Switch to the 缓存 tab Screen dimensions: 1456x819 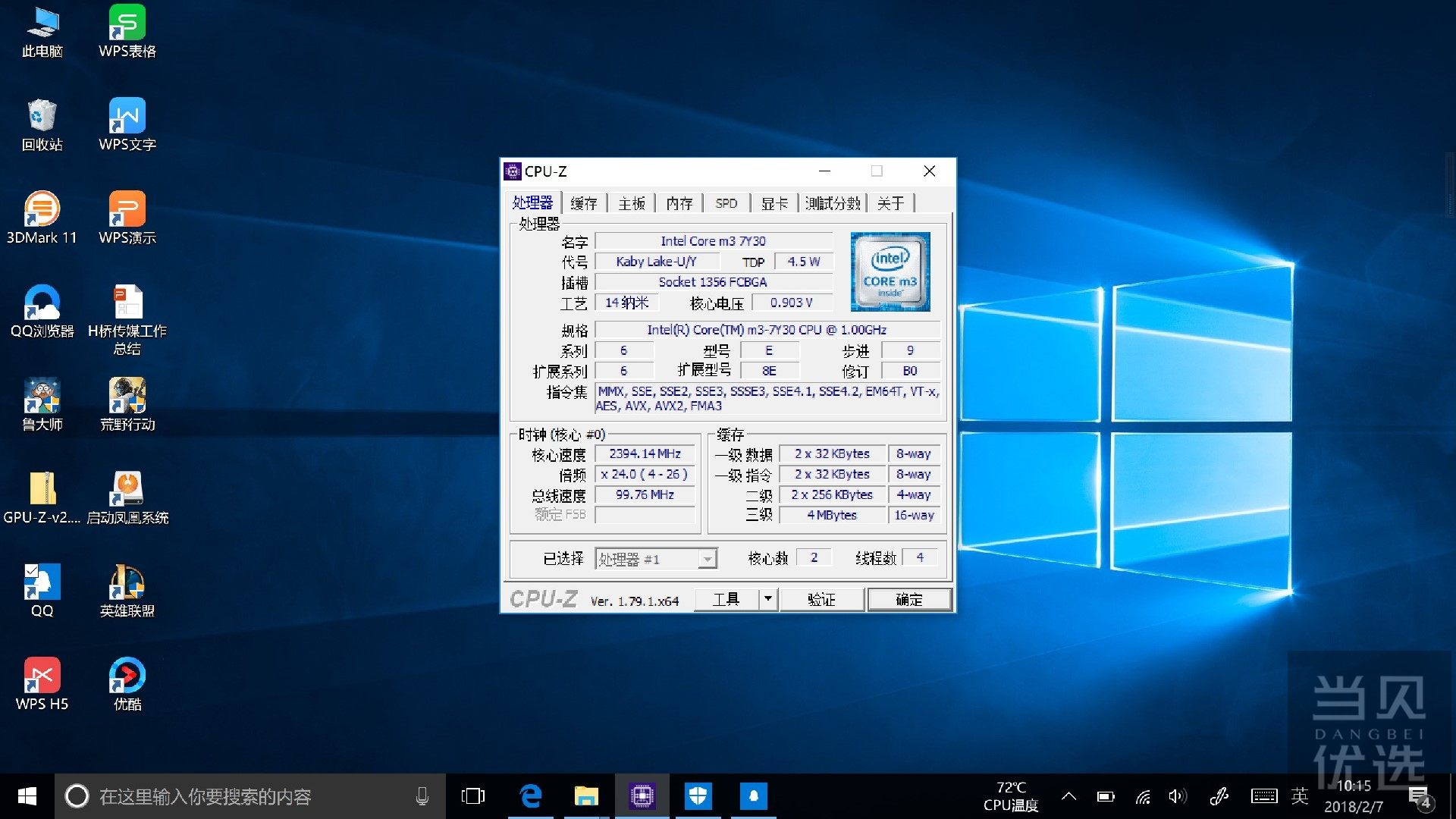583,203
